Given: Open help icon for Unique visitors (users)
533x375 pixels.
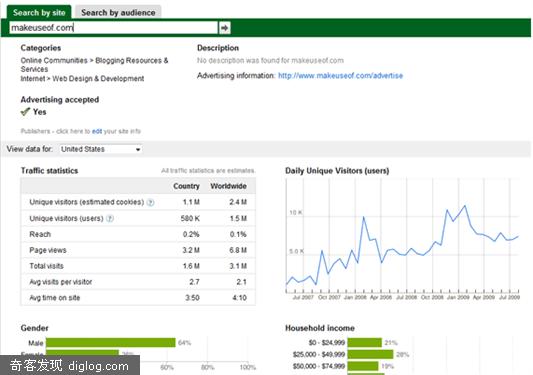Looking at the screenshot, I should 110,219.
